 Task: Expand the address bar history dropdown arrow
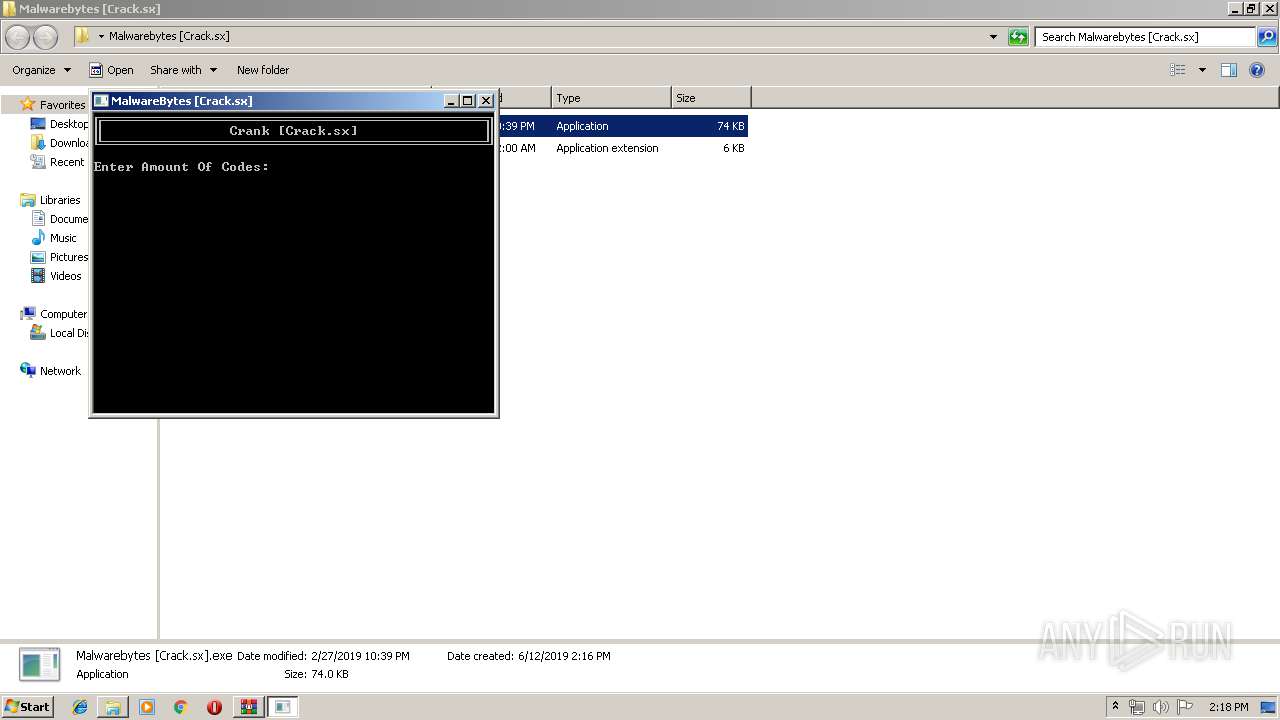coord(993,37)
